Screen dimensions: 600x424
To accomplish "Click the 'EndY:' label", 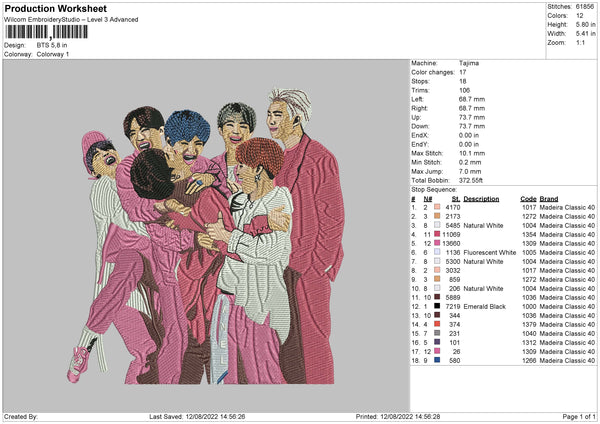I will (420, 144).
